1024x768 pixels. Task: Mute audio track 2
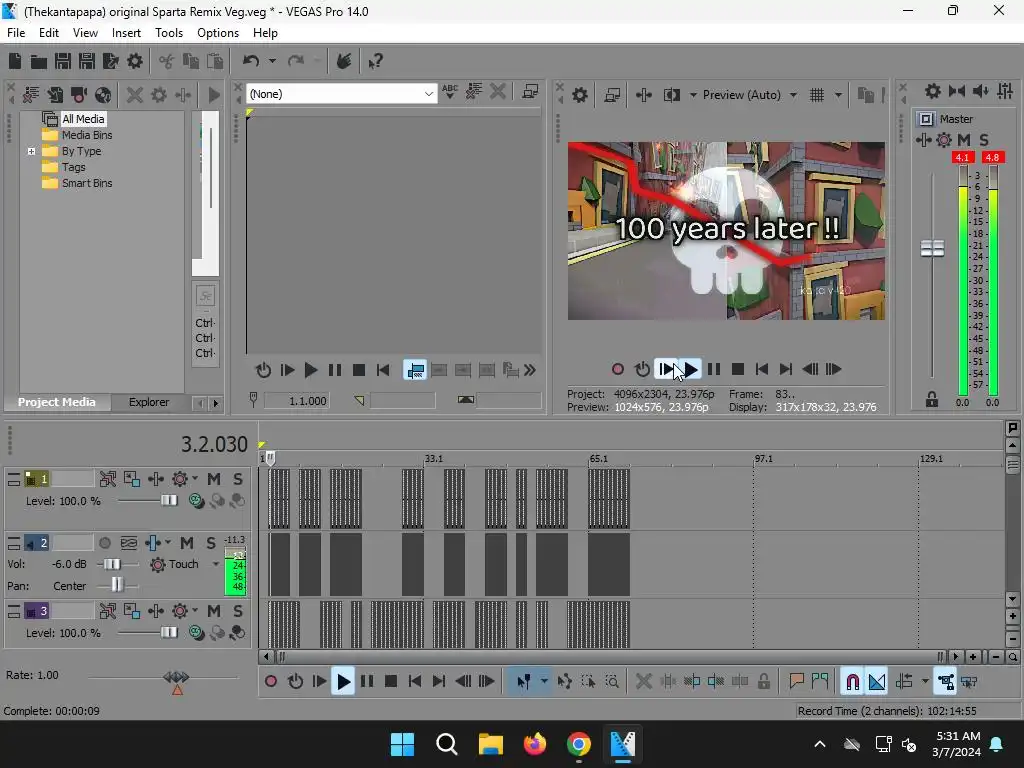(187, 543)
